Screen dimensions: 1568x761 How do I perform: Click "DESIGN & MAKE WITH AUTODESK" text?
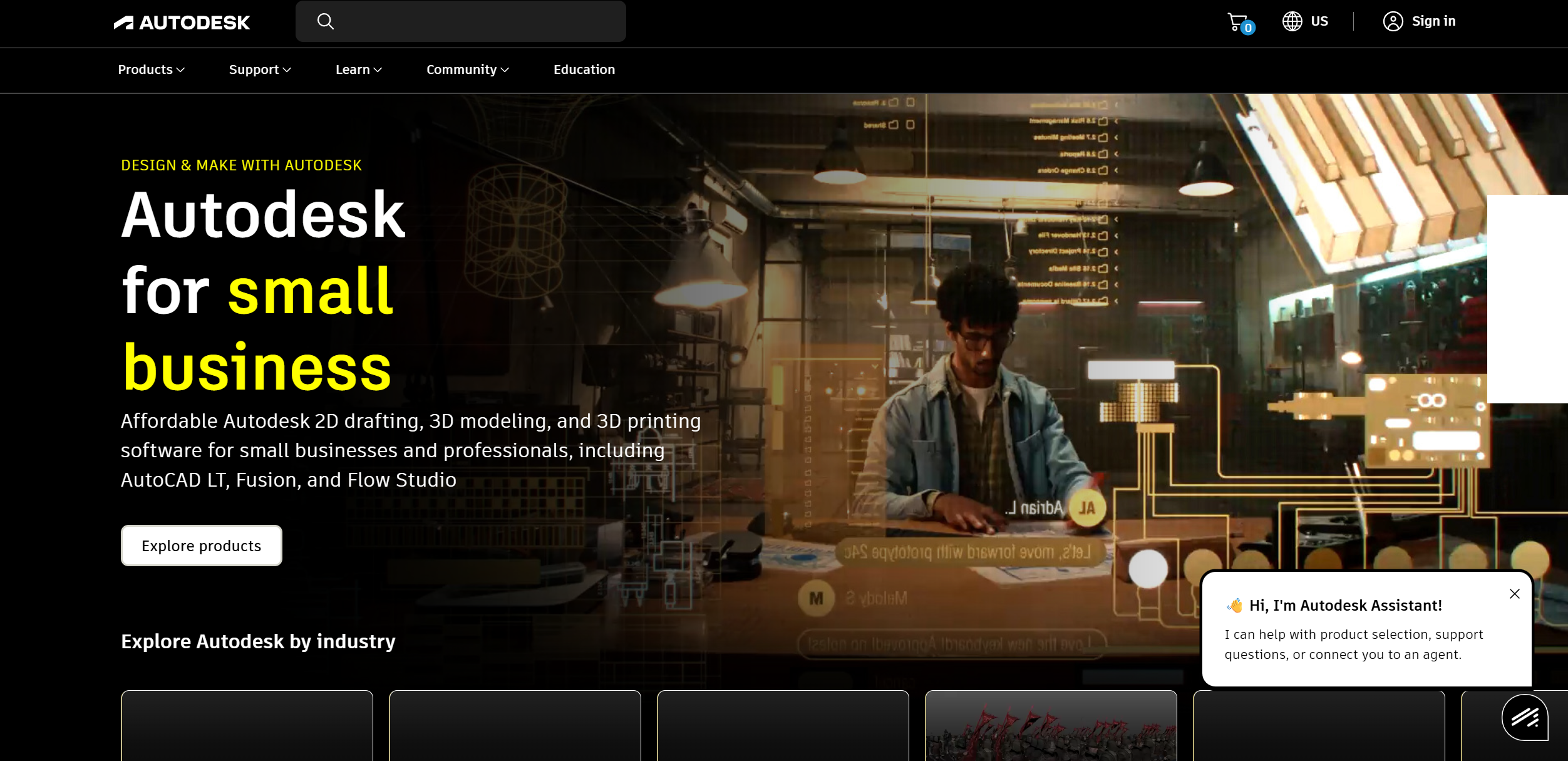coord(241,165)
